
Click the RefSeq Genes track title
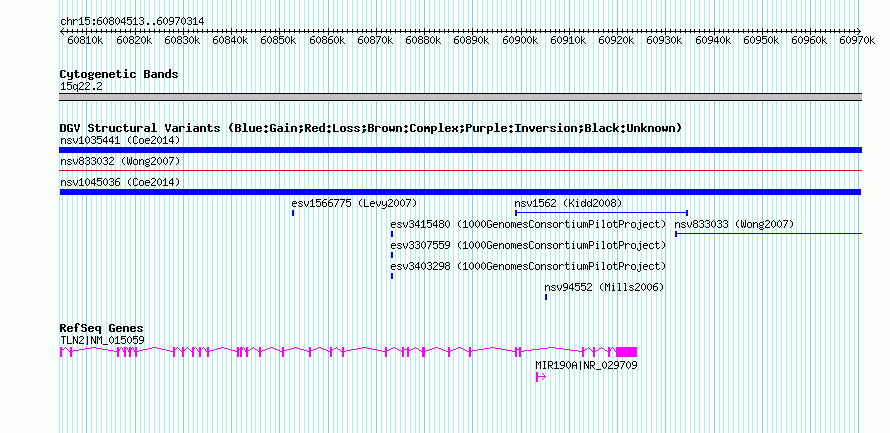click(x=102, y=329)
